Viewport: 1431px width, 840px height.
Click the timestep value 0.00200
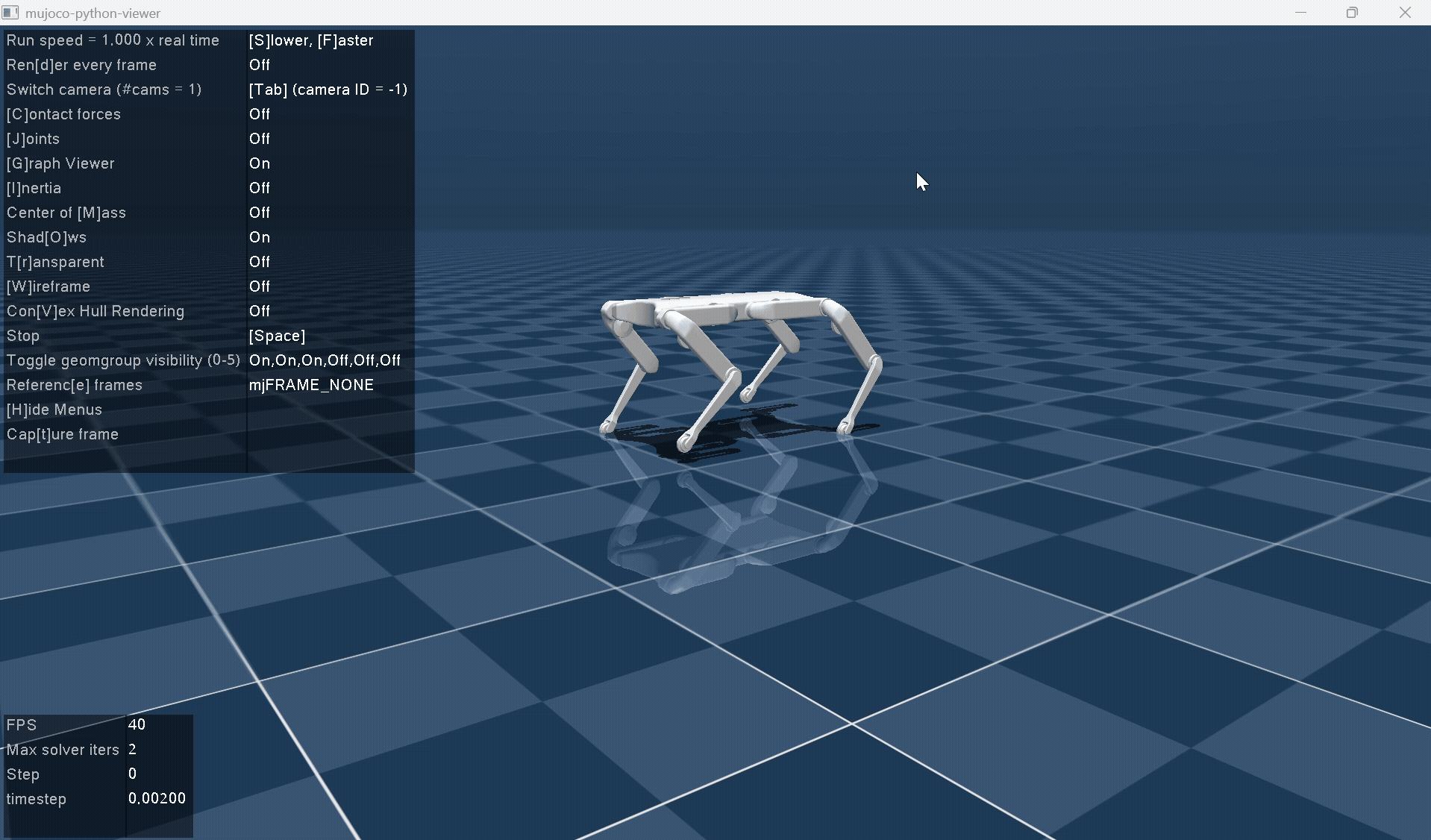tap(157, 798)
